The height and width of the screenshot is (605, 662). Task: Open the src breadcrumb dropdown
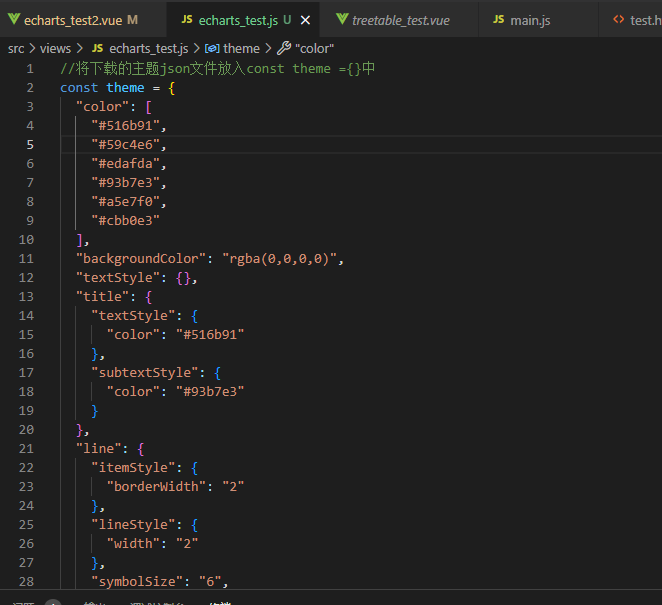coord(16,48)
